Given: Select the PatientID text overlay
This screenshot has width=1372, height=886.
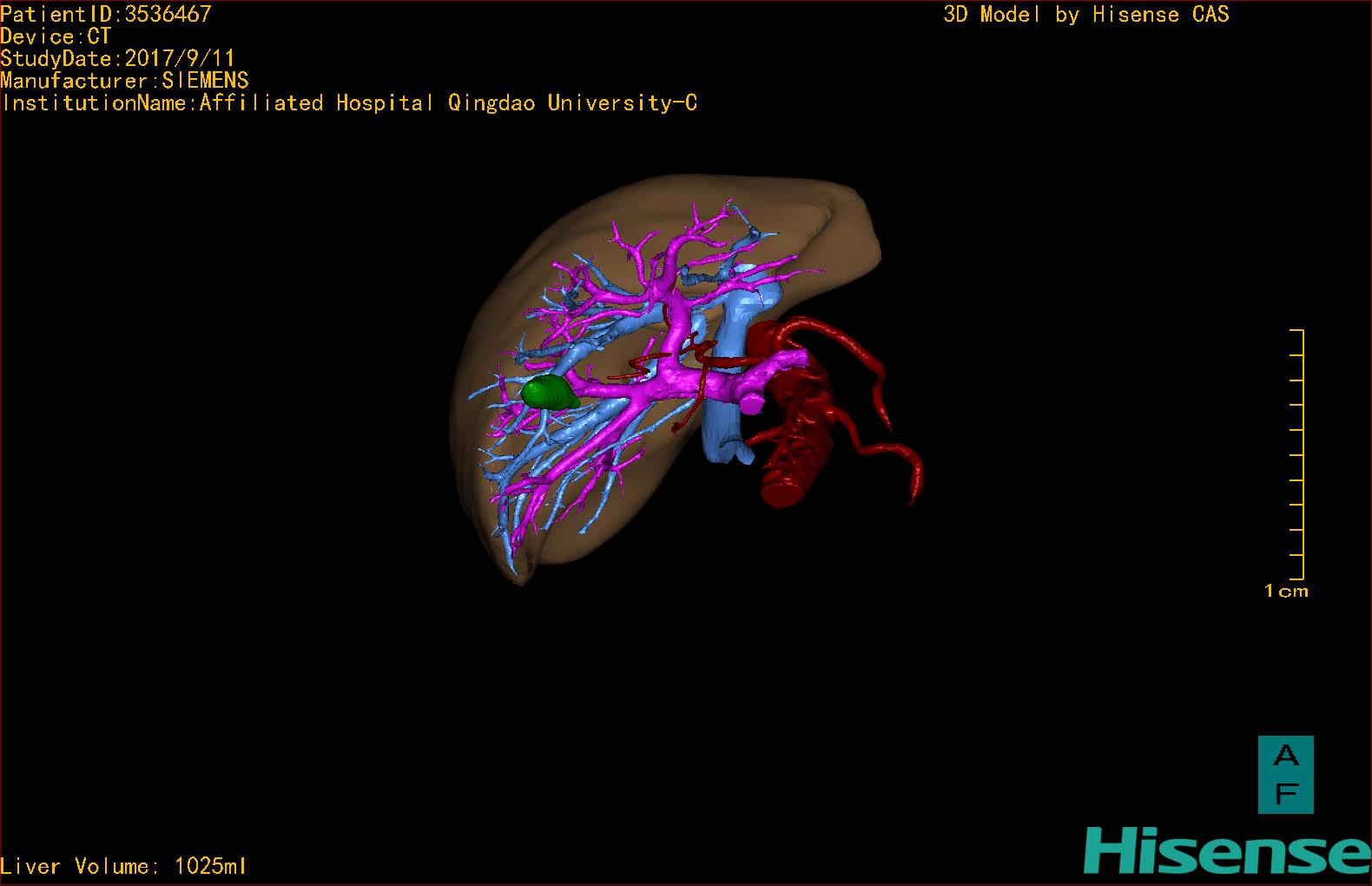Looking at the screenshot, I should click(106, 14).
